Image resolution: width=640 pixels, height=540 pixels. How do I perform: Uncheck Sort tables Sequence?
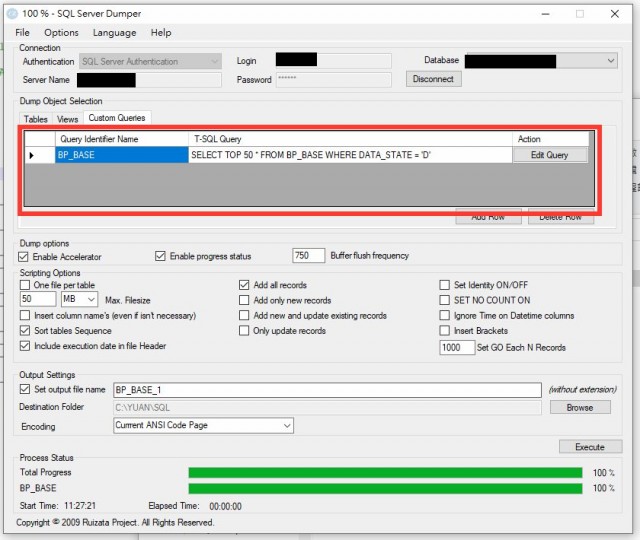coord(25,331)
